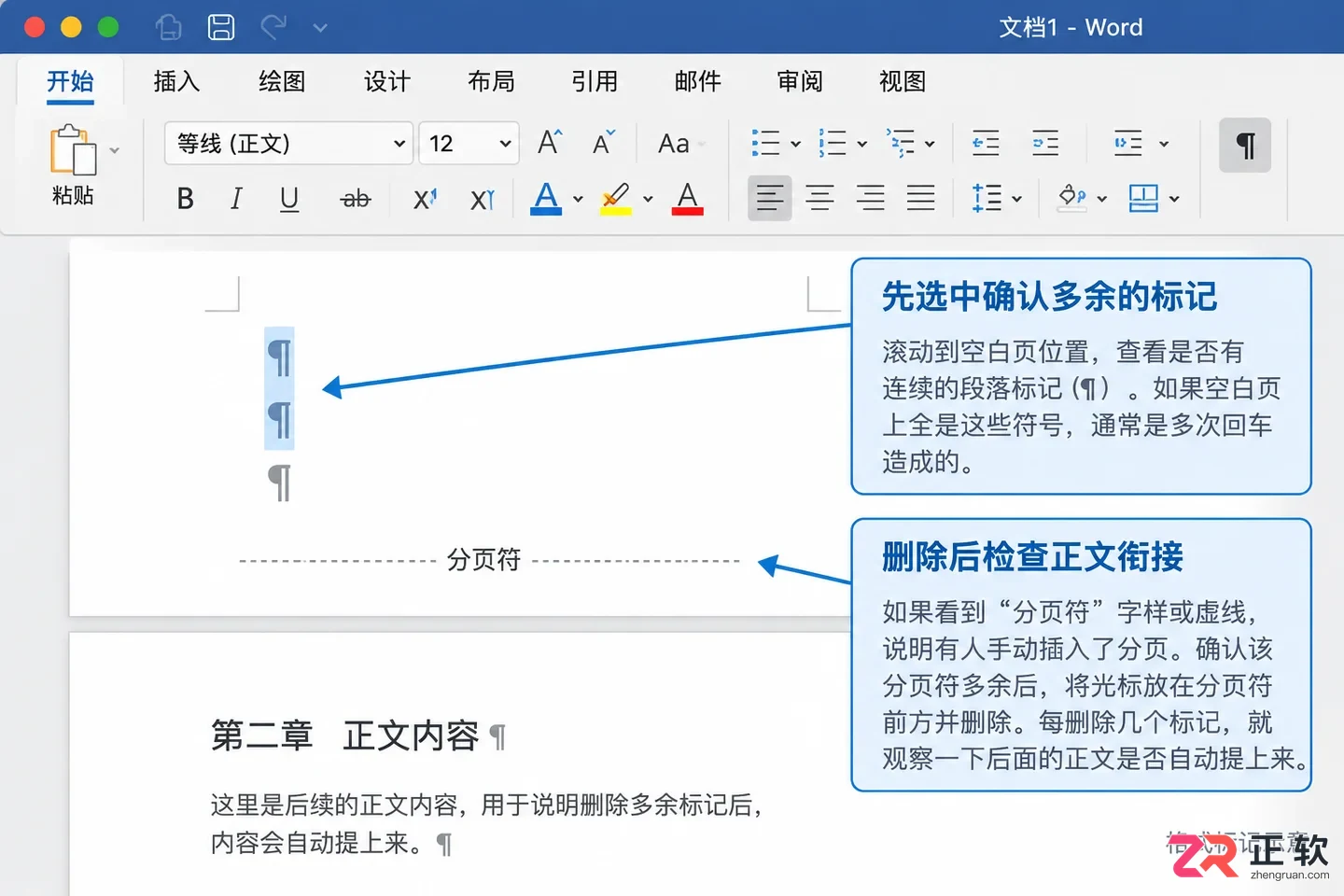
Task: Toggle show paragraph marks button
Action: (x=1245, y=145)
